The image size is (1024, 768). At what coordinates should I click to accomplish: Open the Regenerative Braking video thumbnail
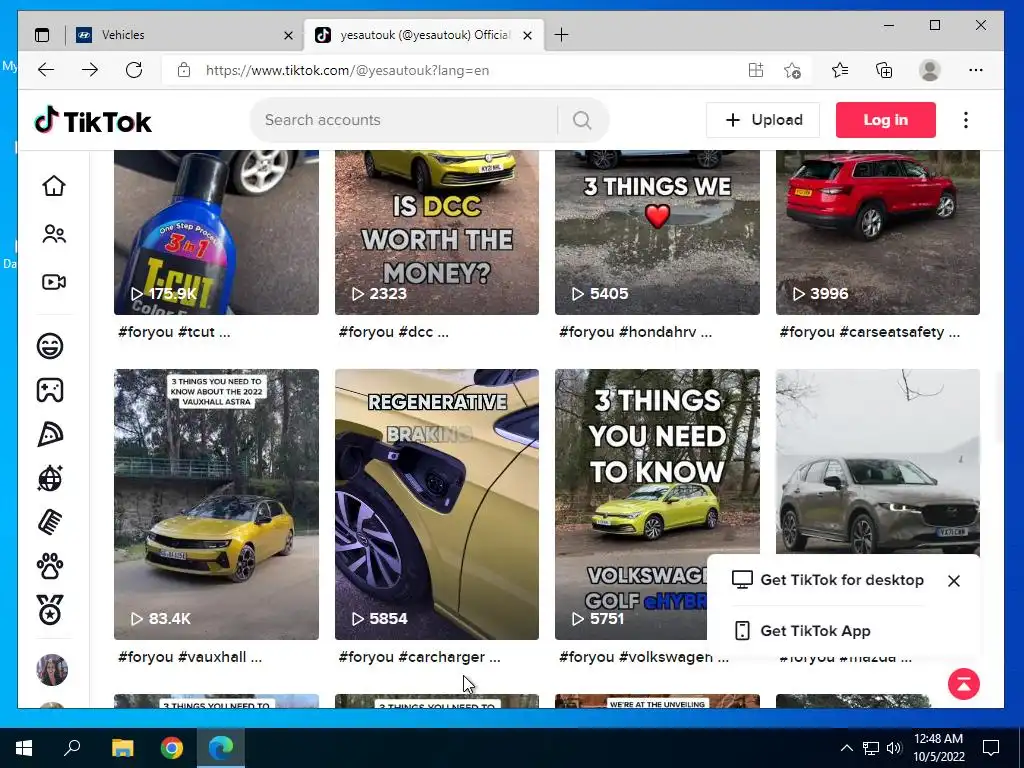(x=437, y=504)
